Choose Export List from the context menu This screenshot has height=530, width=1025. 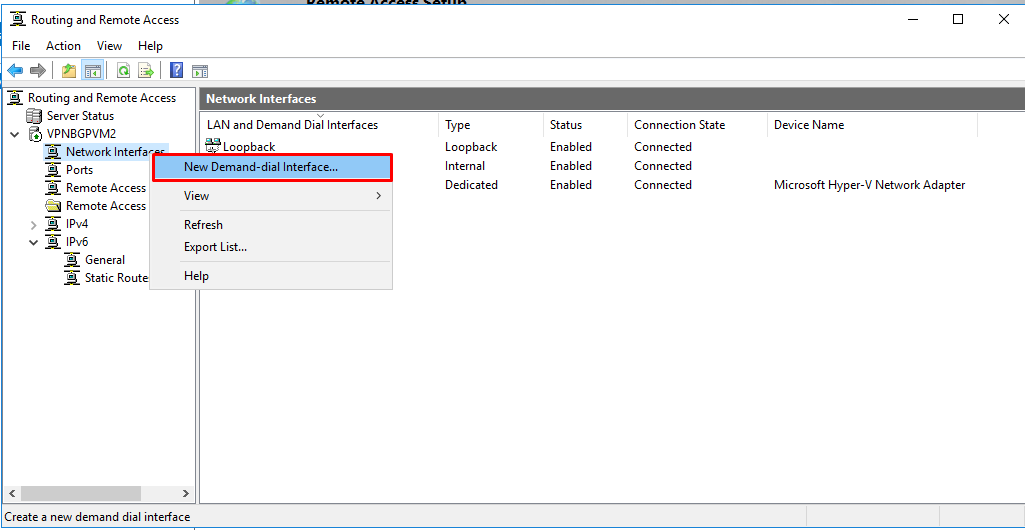(215, 247)
